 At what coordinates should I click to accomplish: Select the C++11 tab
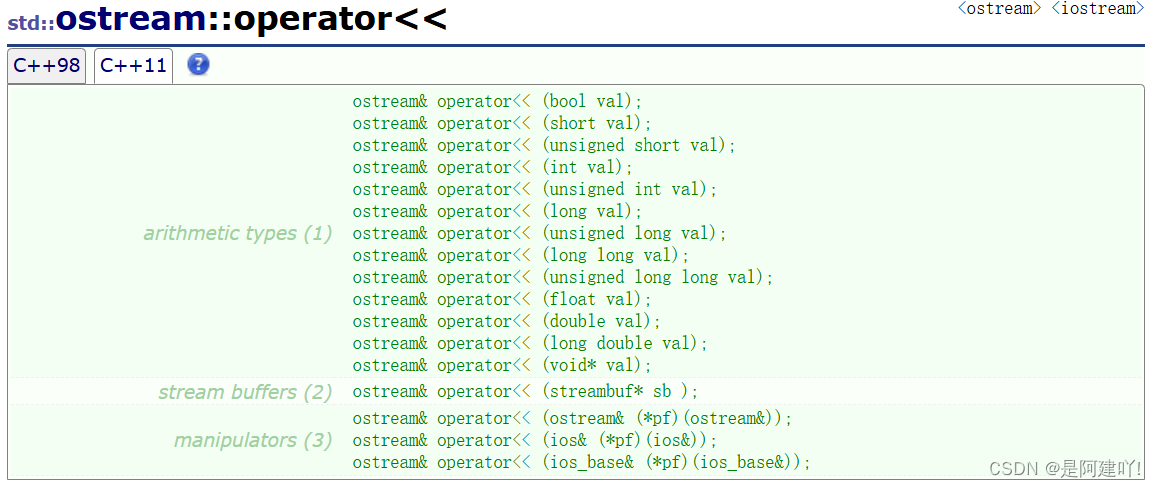point(133,66)
